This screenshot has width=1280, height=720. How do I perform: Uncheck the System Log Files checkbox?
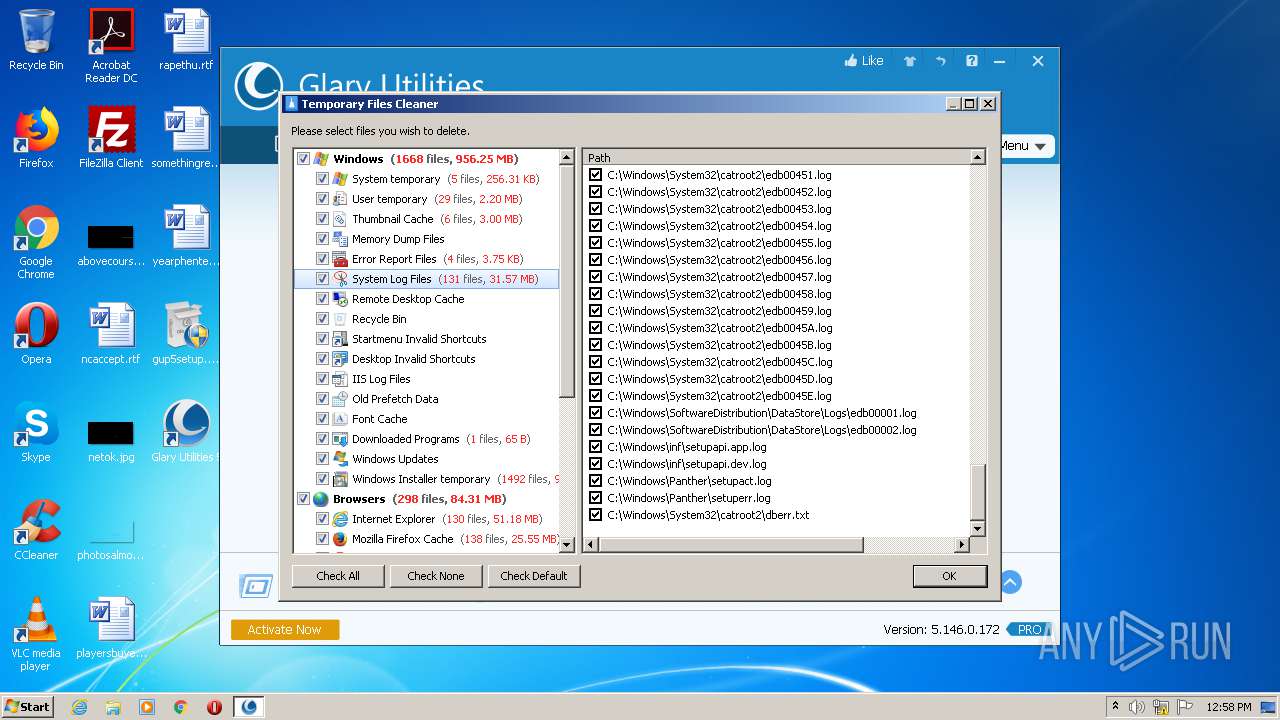pyautogui.click(x=322, y=279)
